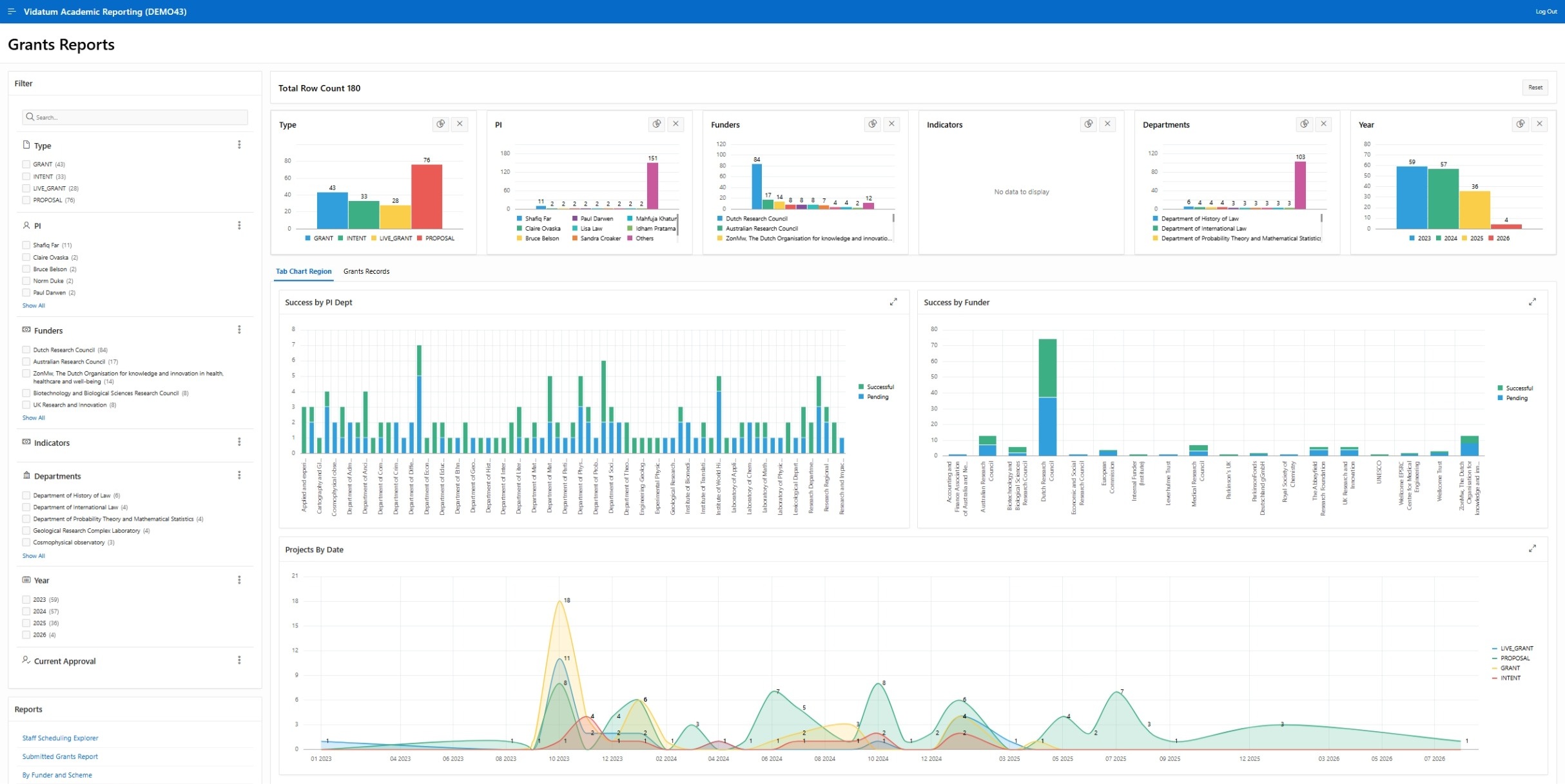Open the Type facet actions menu

[x=239, y=145]
